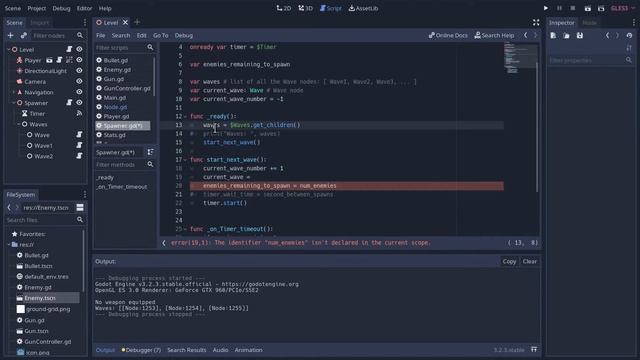640x360 pixels.
Task: Open the Editor menu
Action: (x=84, y=8)
